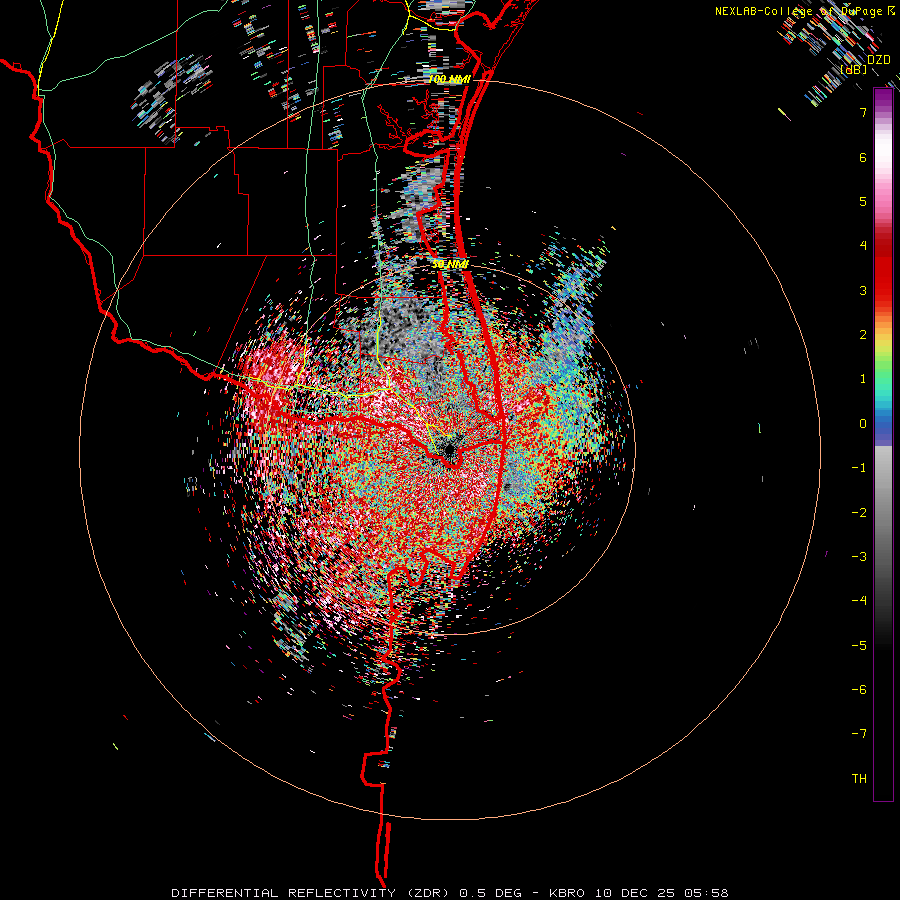Click the 7 value on the color scale
900x900 pixels.
tap(863, 112)
